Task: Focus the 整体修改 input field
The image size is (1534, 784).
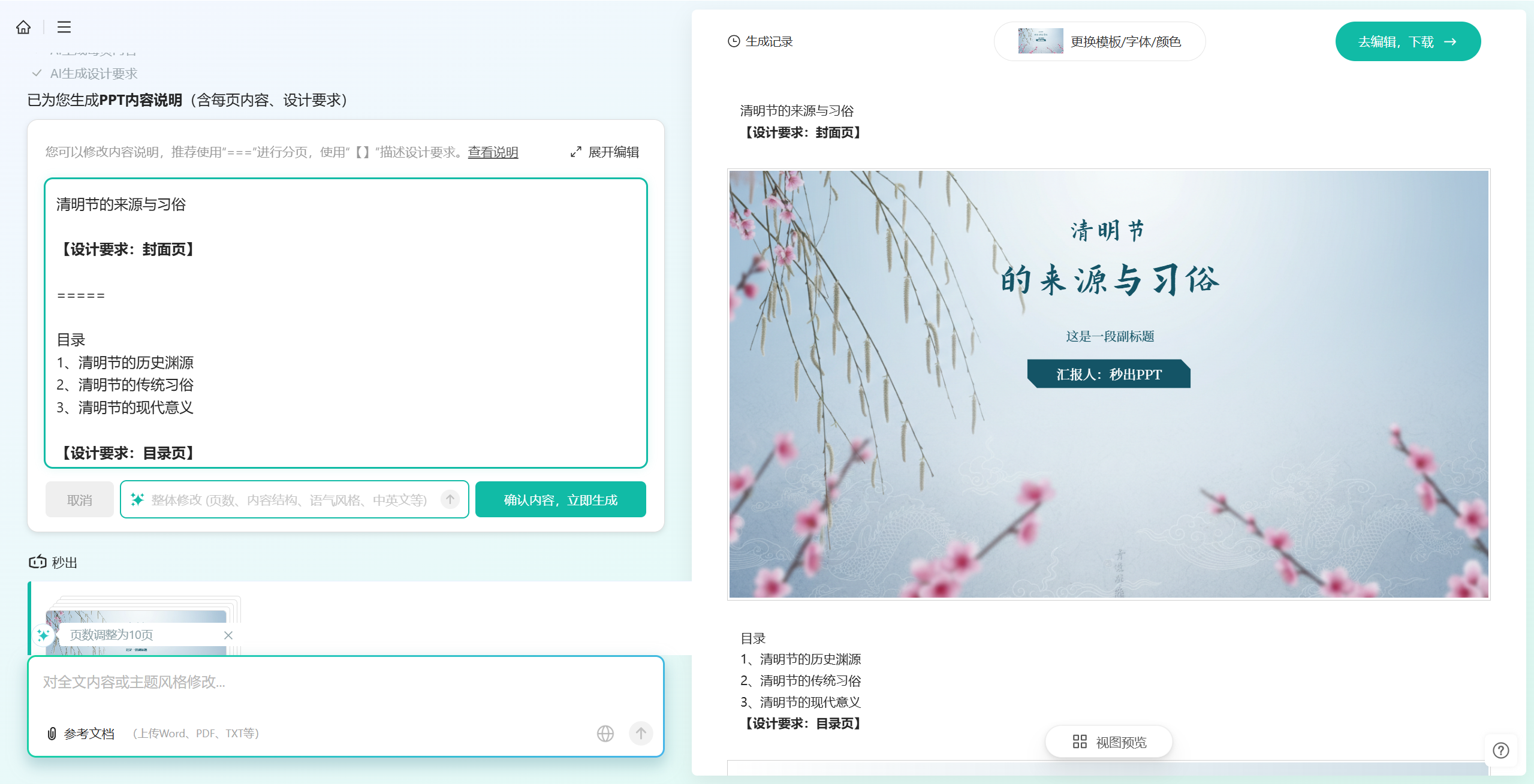Action: (289, 500)
